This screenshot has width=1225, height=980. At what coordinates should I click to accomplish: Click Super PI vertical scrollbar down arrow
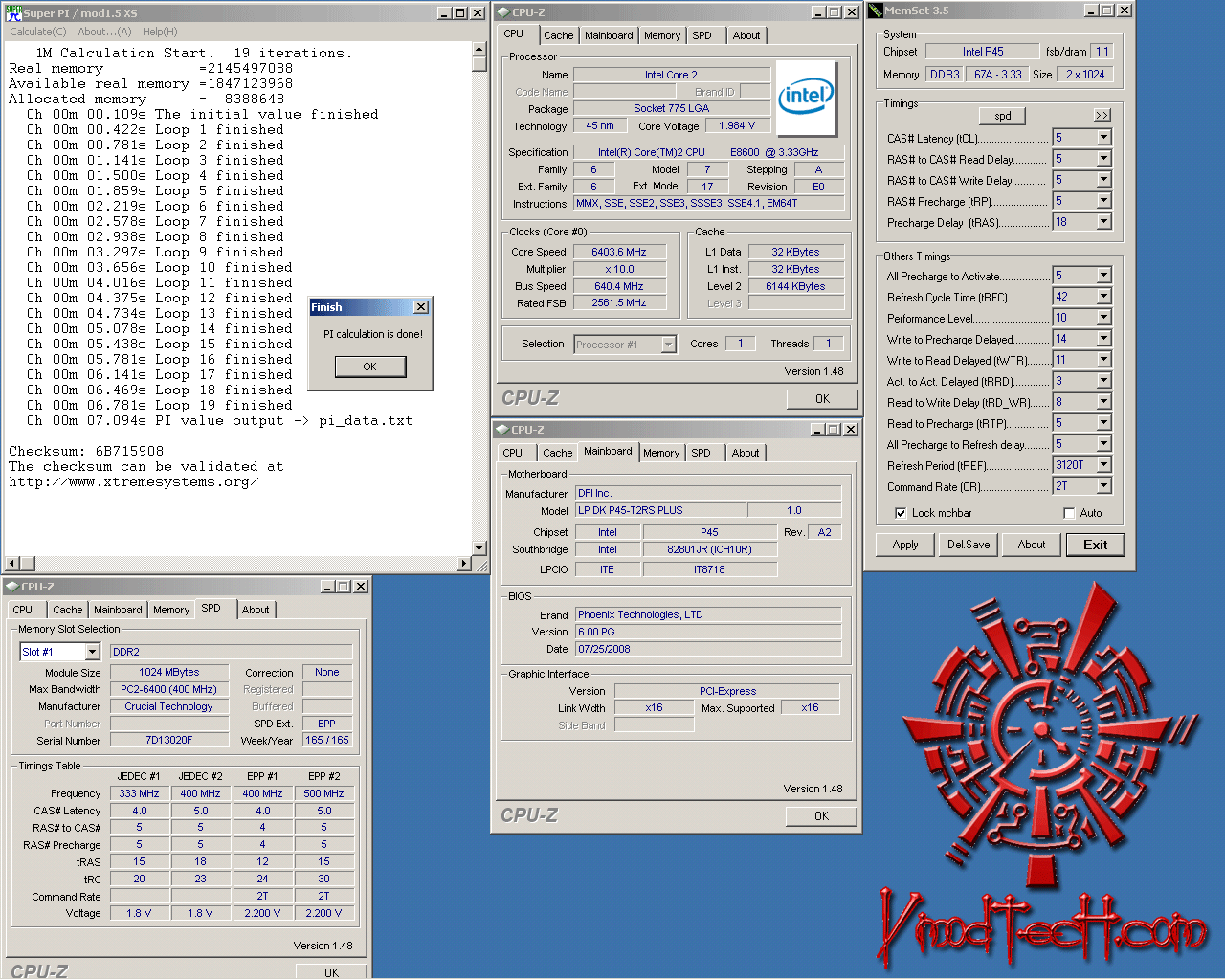click(479, 548)
